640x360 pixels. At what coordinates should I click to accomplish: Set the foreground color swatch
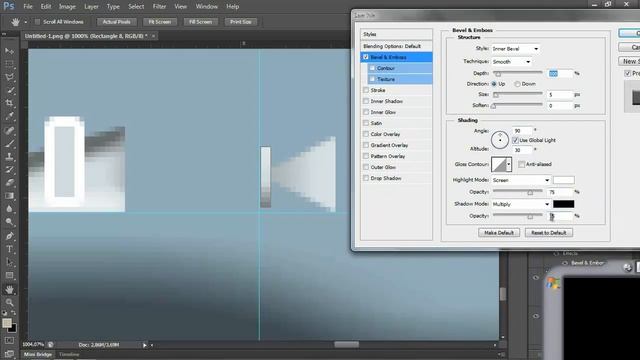(7, 323)
